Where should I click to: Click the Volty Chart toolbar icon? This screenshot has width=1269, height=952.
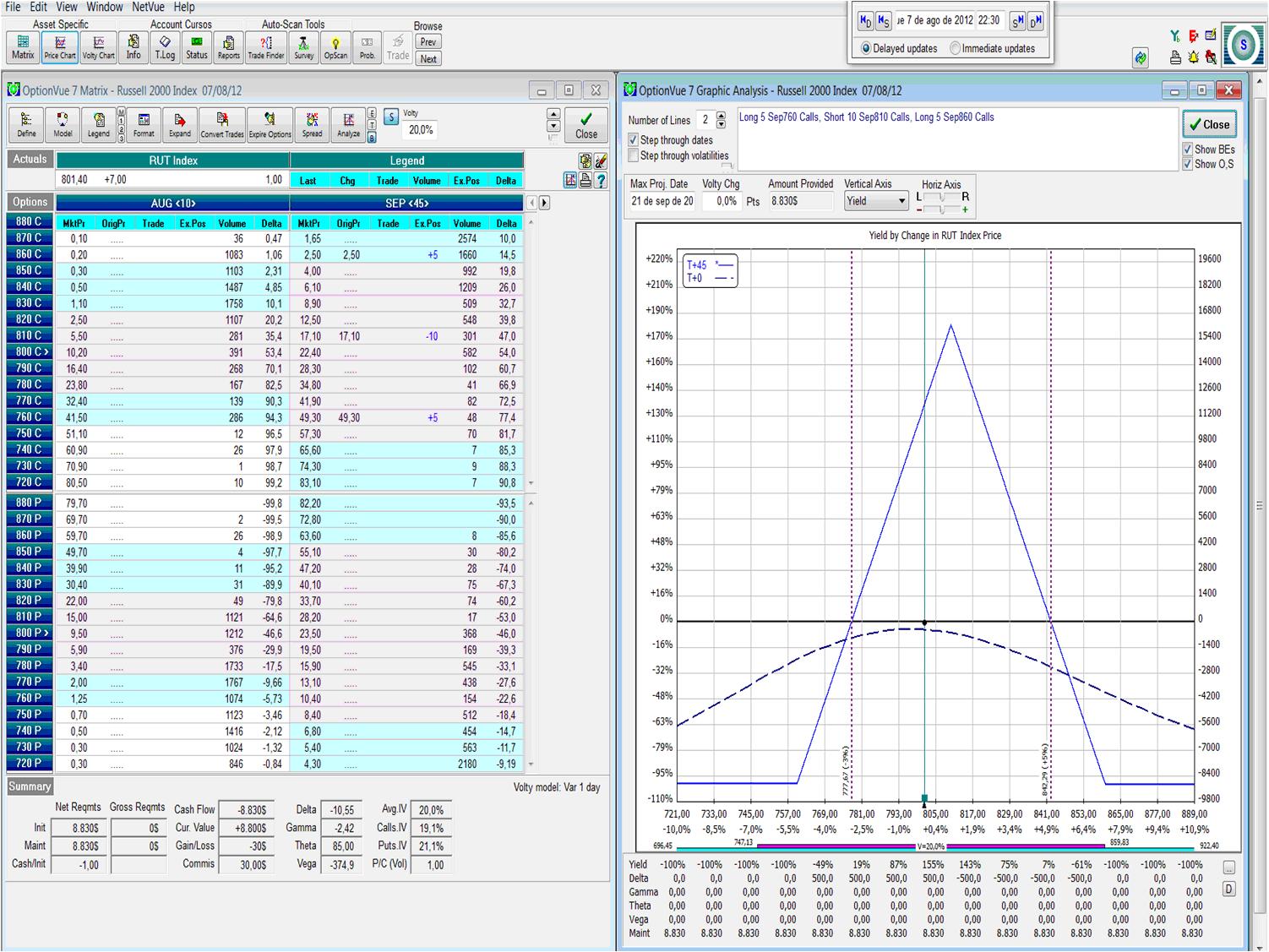pos(98,46)
